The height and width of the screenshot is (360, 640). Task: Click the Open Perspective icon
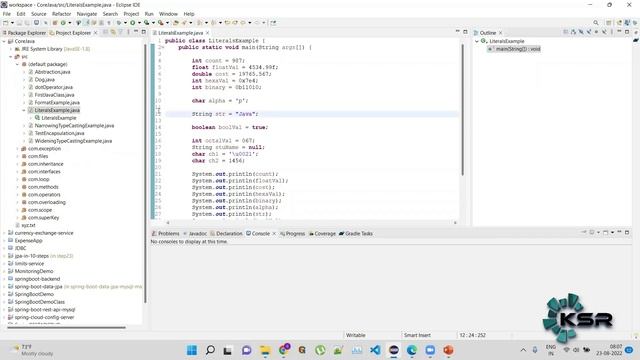pos(609,23)
